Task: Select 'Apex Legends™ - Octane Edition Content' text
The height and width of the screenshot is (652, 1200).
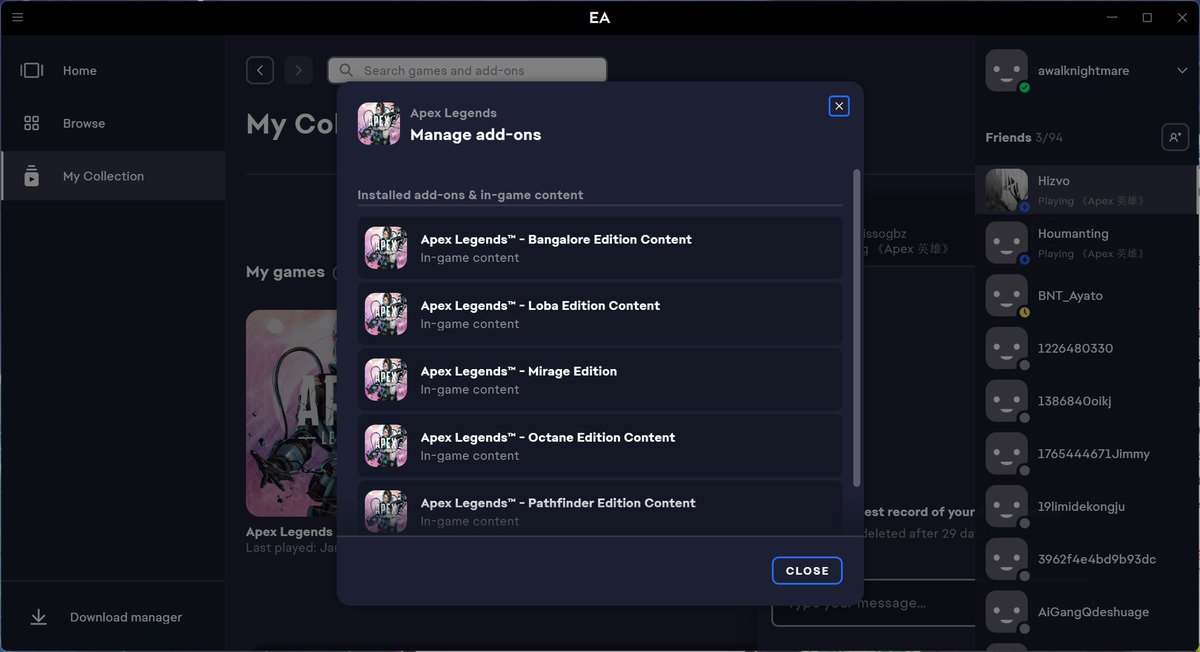Action: point(548,437)
